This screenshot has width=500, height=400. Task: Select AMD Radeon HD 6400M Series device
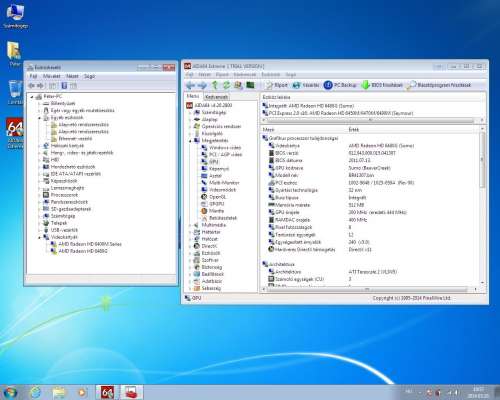click(86, 244)
